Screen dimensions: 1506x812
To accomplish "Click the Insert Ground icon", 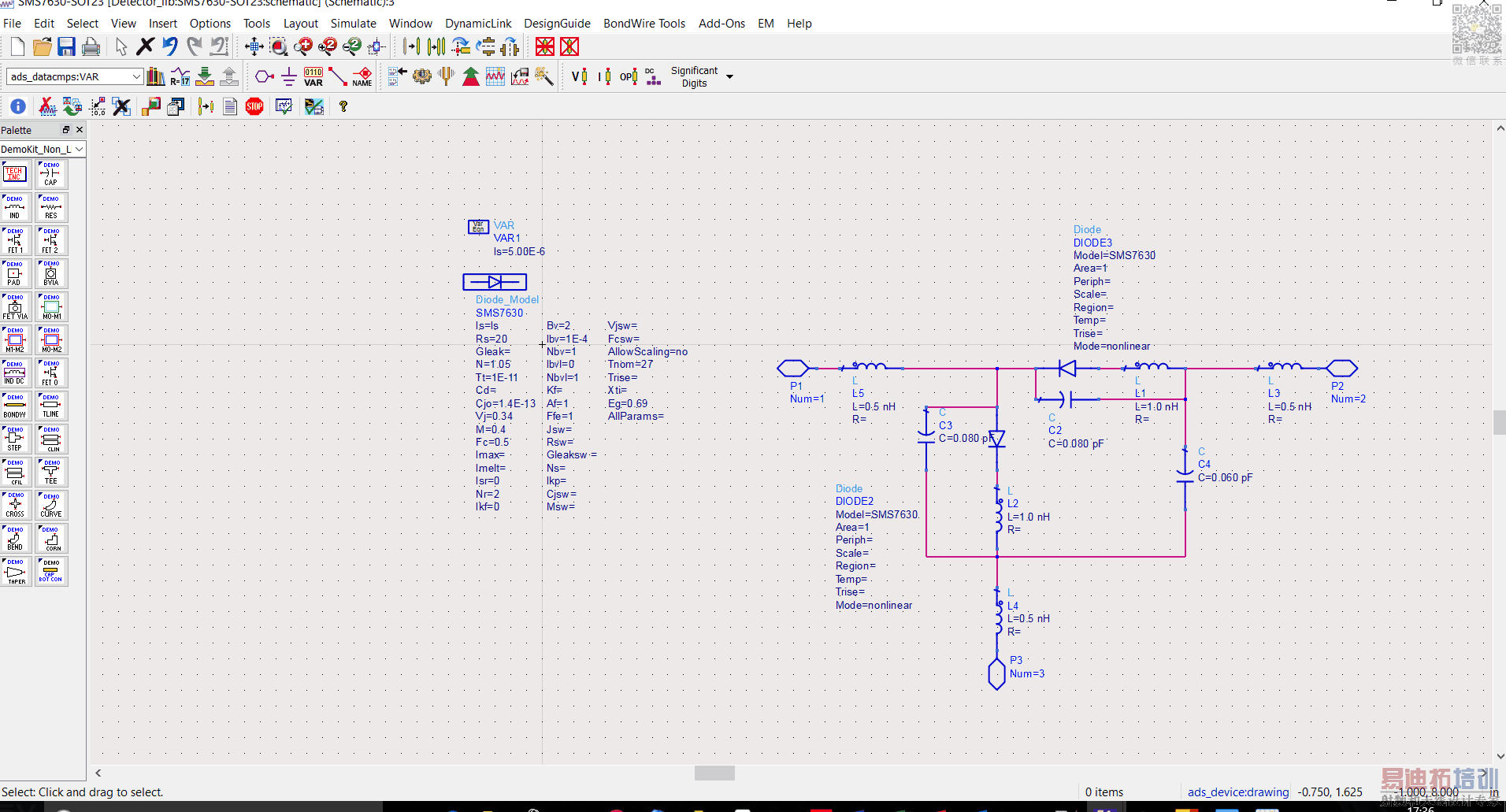I will (288, 76).
